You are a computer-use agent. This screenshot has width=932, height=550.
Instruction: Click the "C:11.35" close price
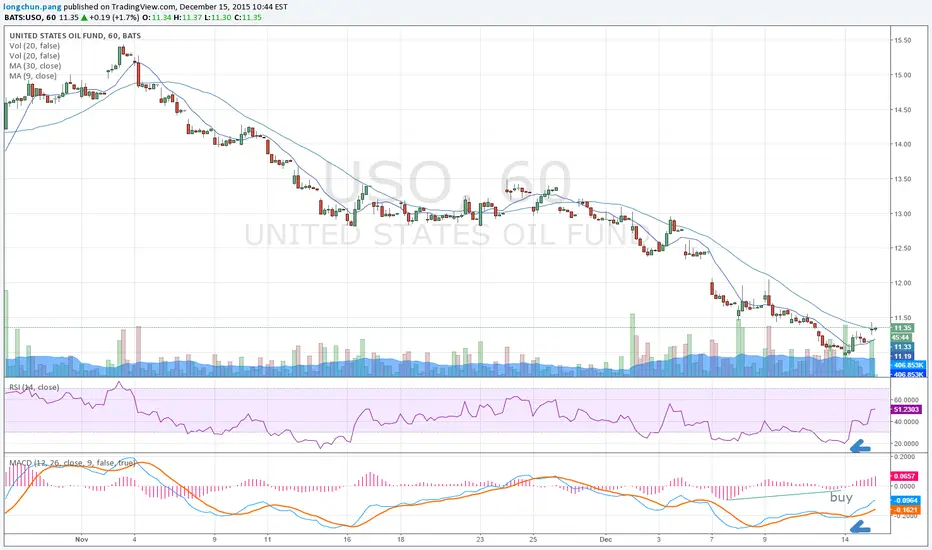pyautogui.click(x=248, y=17)
